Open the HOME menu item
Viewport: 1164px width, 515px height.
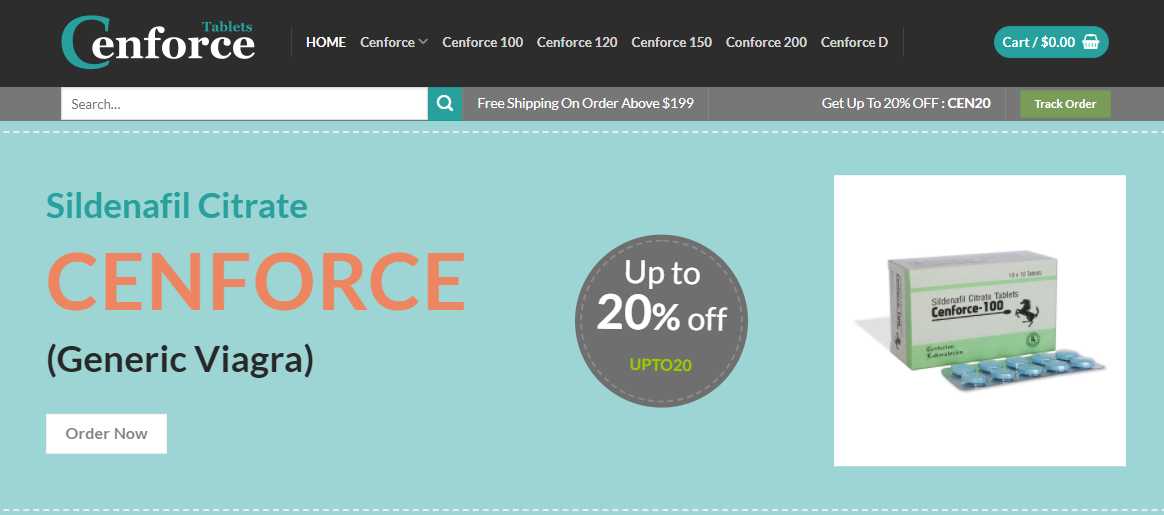[x=326, y=42]
